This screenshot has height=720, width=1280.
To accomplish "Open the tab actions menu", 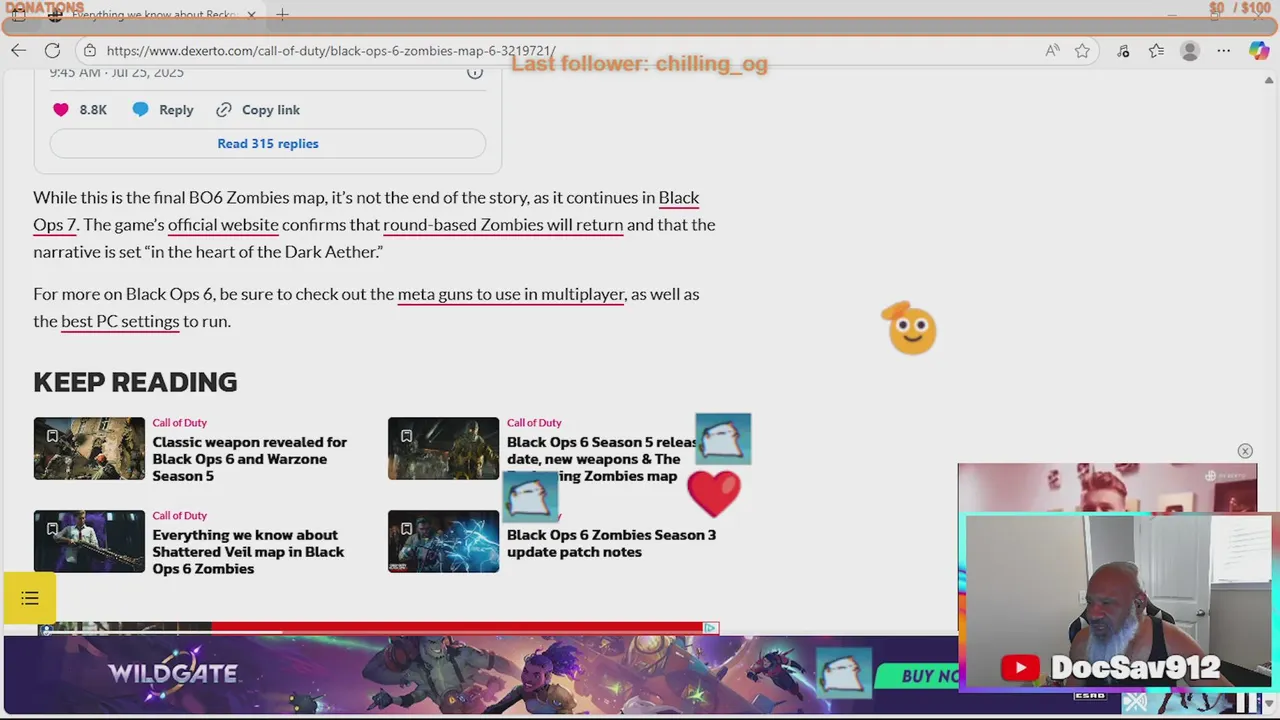I will [19, 15].
